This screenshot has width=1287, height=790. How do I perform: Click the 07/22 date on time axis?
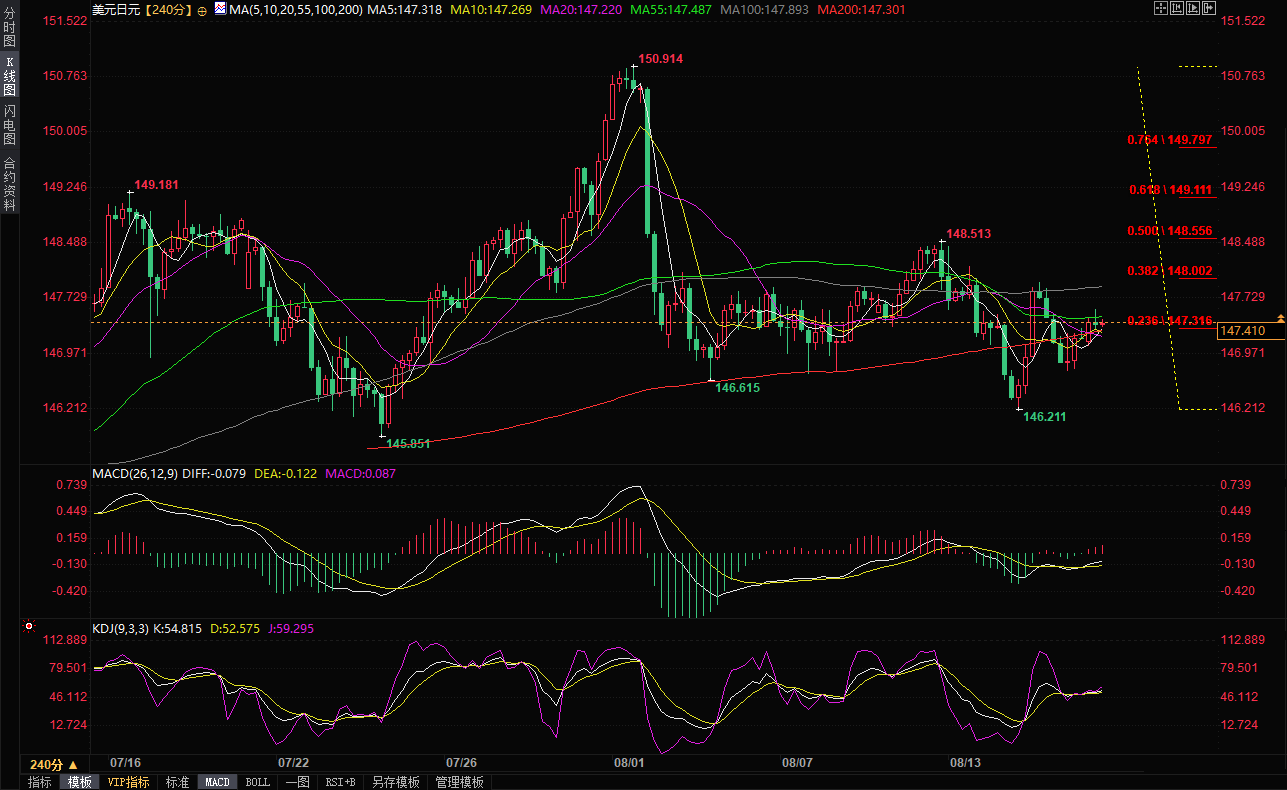point(294,763)
